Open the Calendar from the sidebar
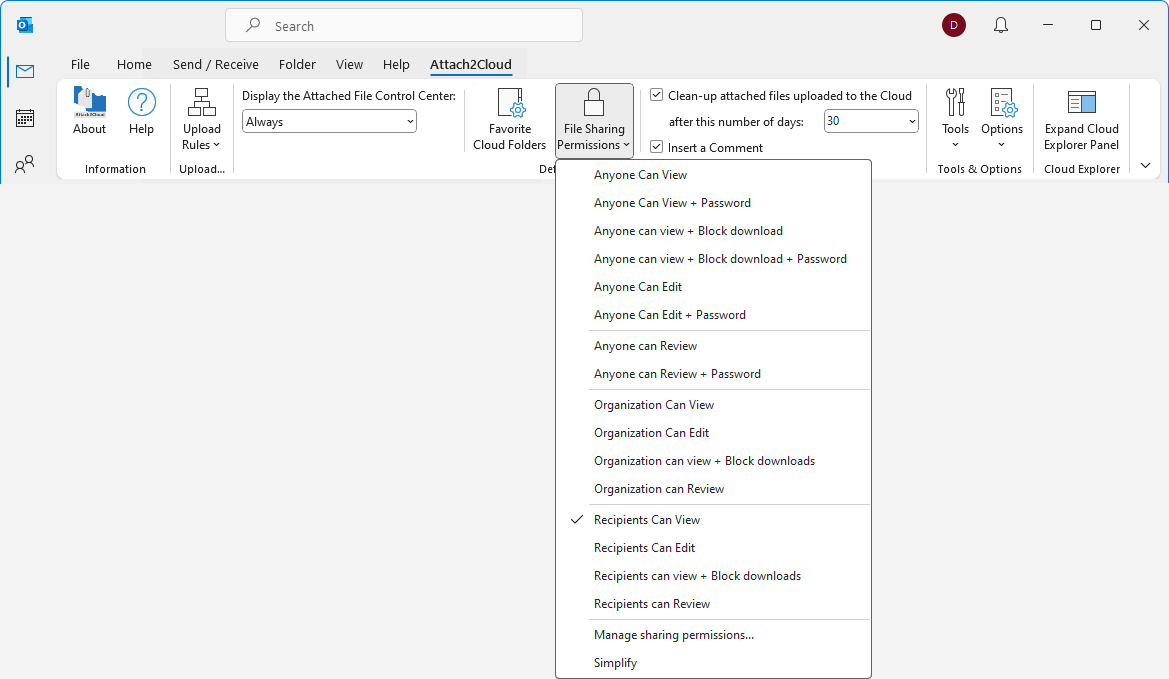Screen dimensions: 1169x679 coord(24,118)
